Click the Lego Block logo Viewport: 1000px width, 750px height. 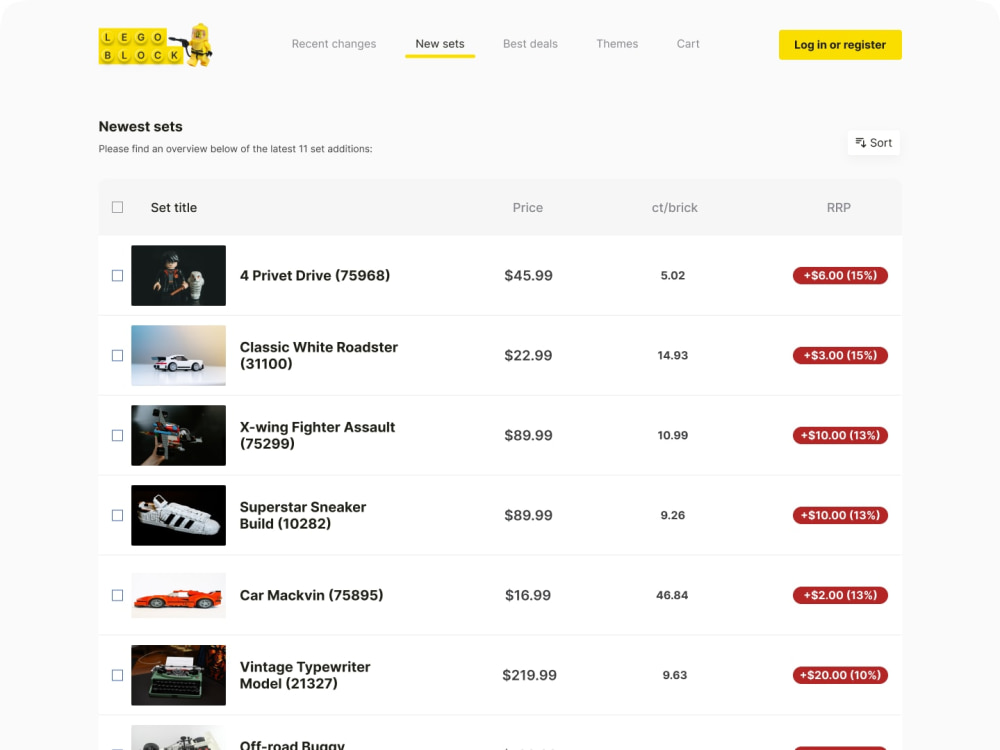(156, 45)
